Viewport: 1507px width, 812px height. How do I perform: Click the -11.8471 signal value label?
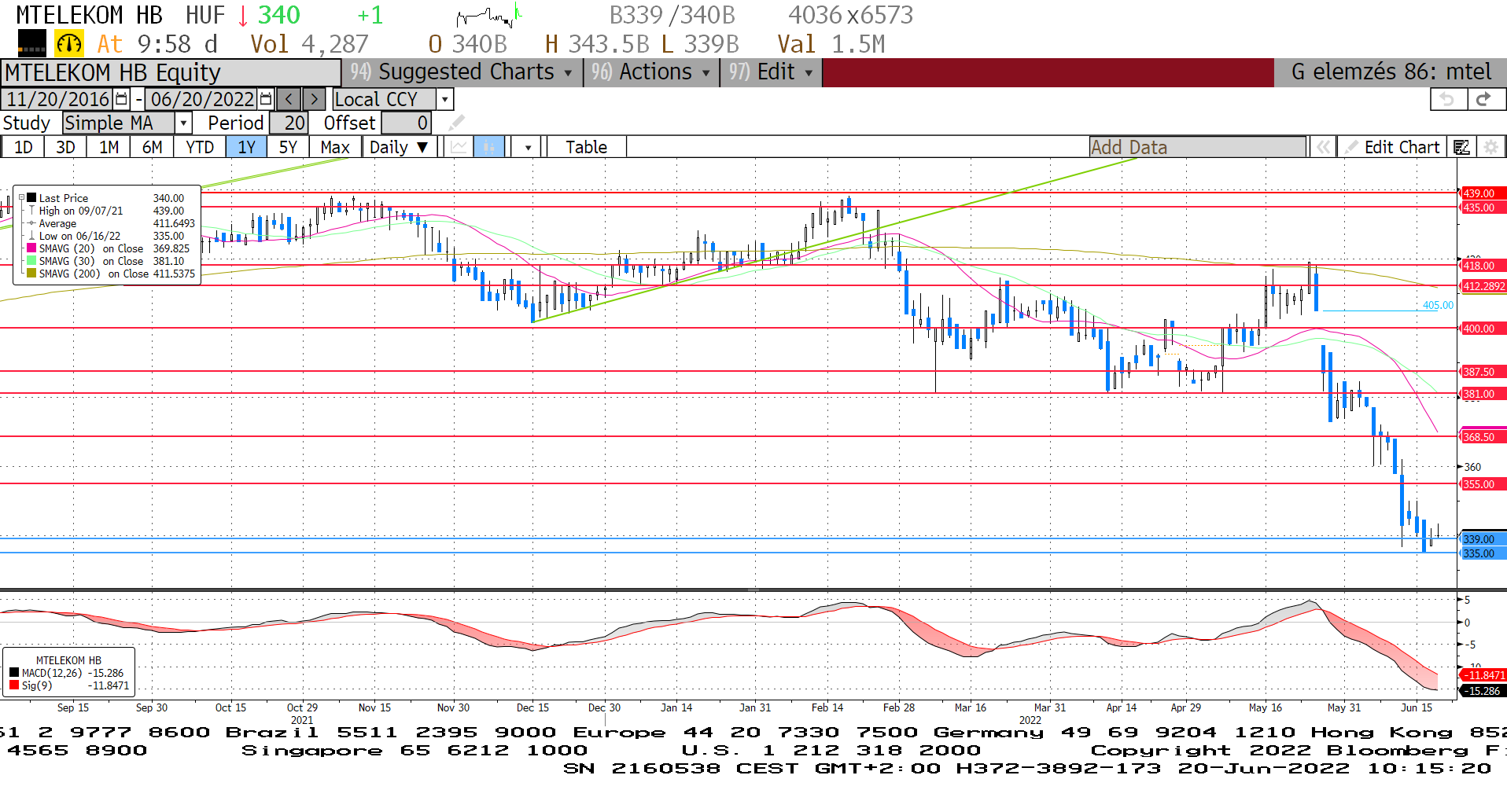click(1483, 675)
